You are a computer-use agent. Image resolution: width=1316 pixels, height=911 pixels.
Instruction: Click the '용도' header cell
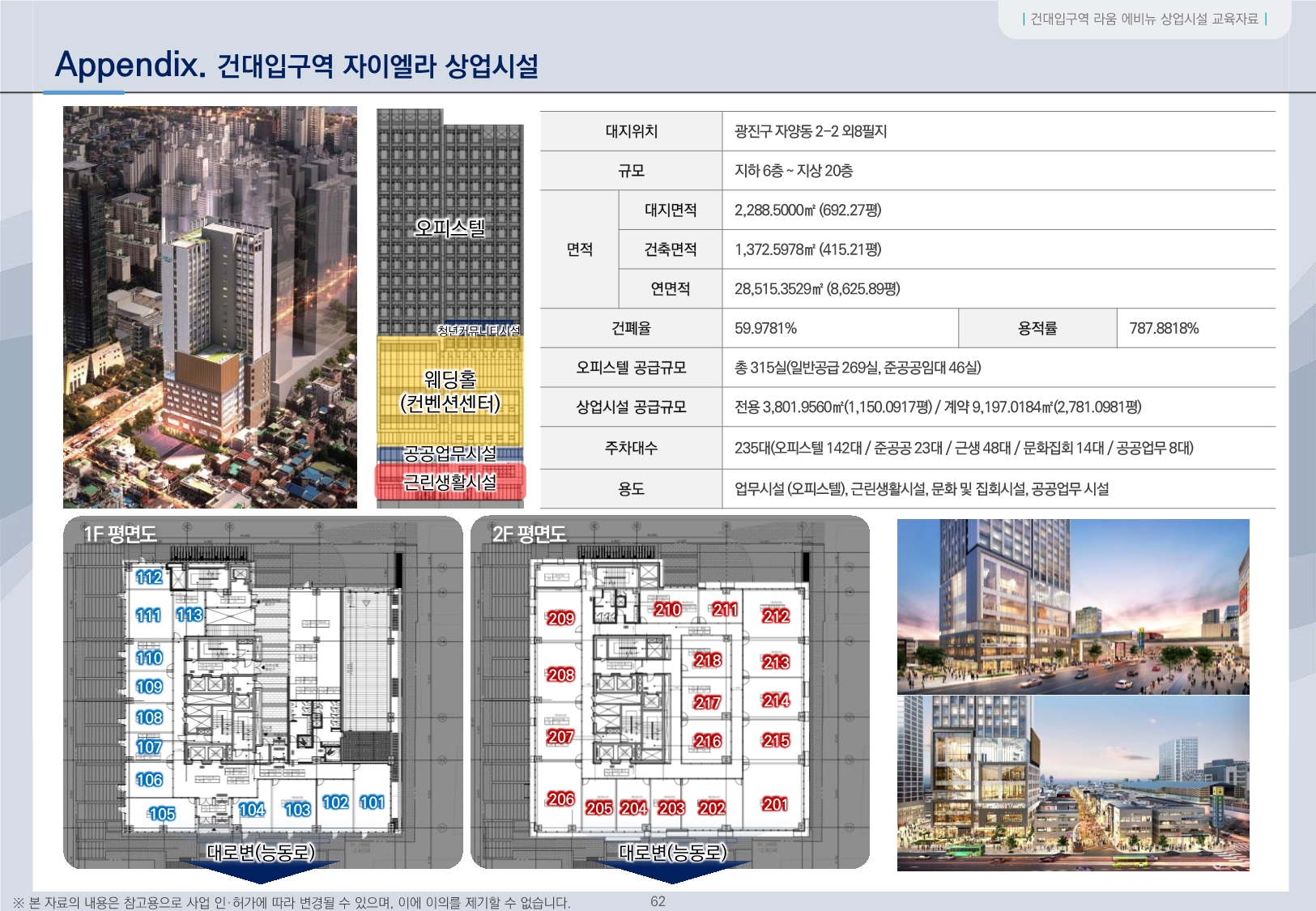click(x=632, y=489)
